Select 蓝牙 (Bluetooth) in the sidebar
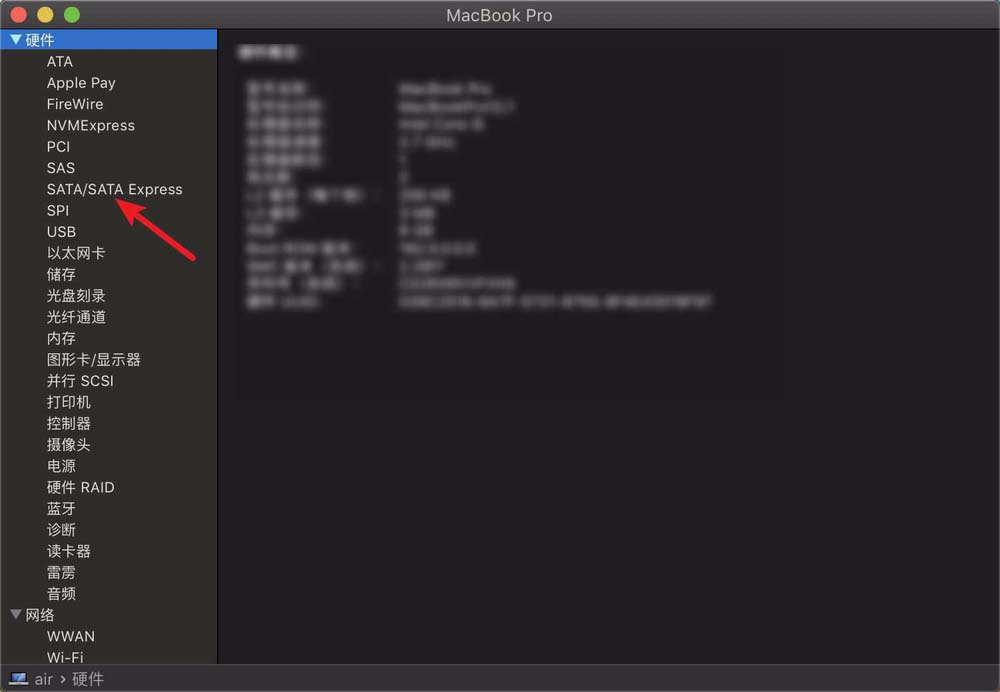The width and height of the screenshot is (1000, 692). (61, 508)
